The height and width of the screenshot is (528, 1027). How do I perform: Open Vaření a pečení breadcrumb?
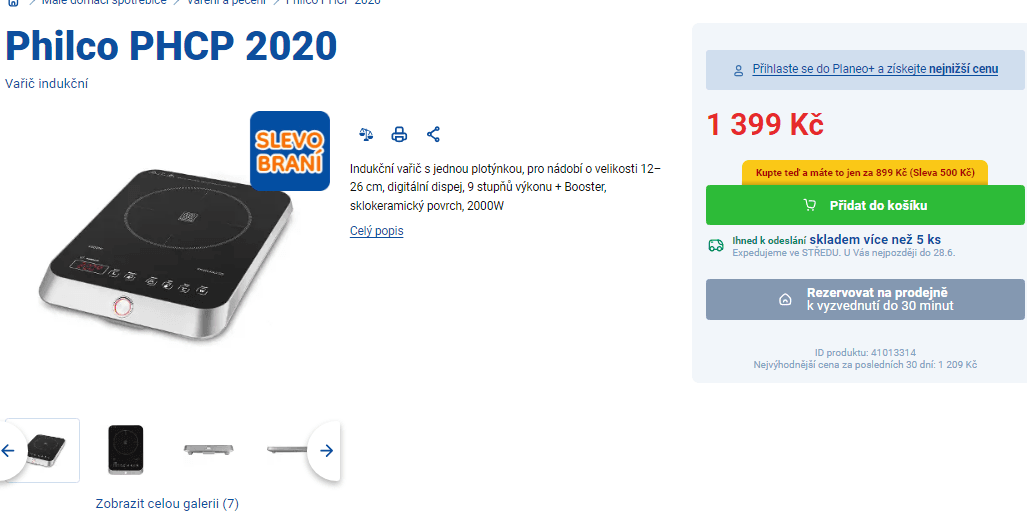(x=227, y=2)
